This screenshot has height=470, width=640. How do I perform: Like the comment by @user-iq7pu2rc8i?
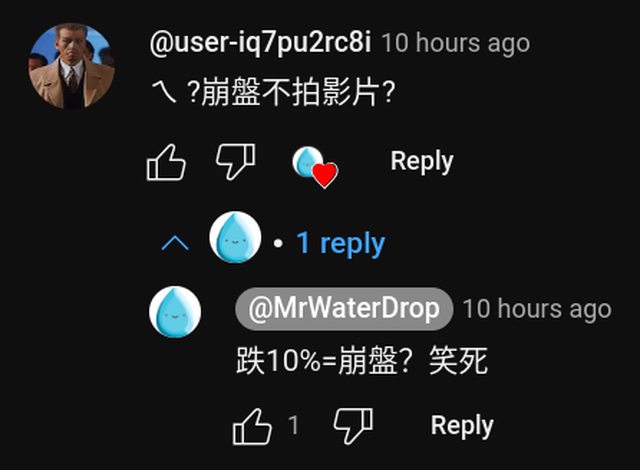point(166,162)
